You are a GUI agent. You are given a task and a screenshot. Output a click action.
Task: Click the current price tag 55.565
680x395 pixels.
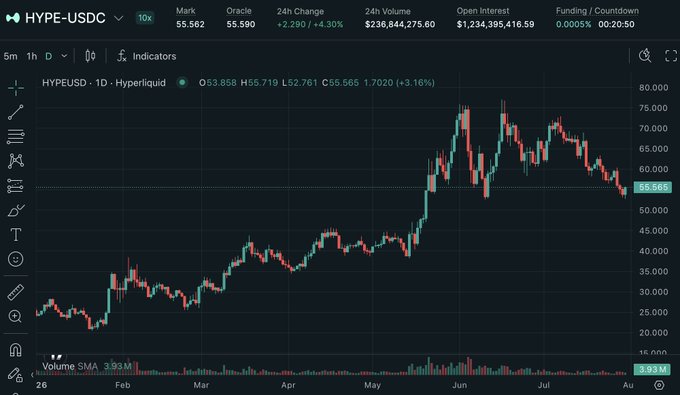click(x=653, y=187)
